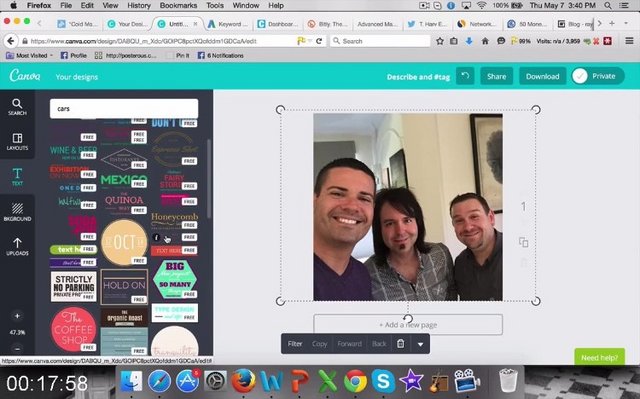640x399 pixels.
Task: Click the Canva search field containing cars
Action: (x=124, y=109)
